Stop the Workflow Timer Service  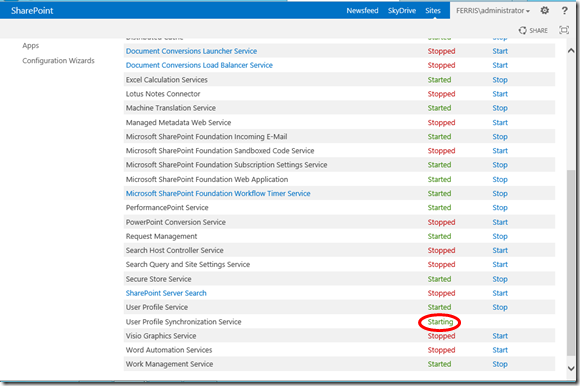point(500,193)
